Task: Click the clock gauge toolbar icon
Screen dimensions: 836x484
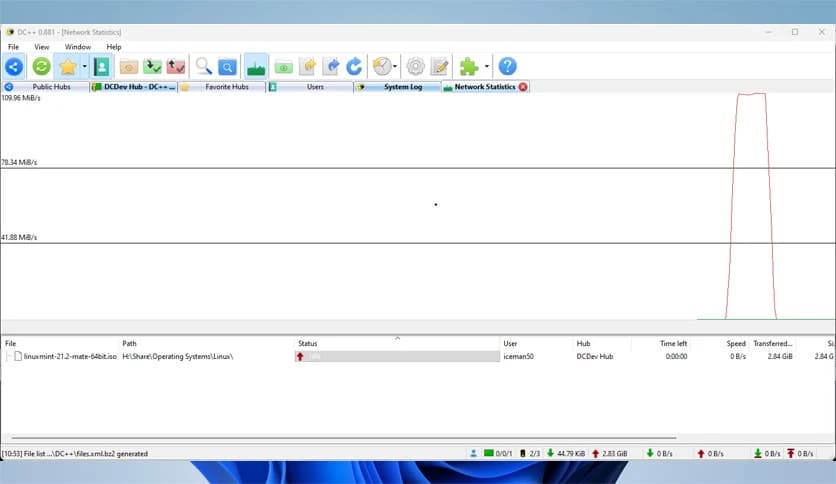Action: [382, 67]
